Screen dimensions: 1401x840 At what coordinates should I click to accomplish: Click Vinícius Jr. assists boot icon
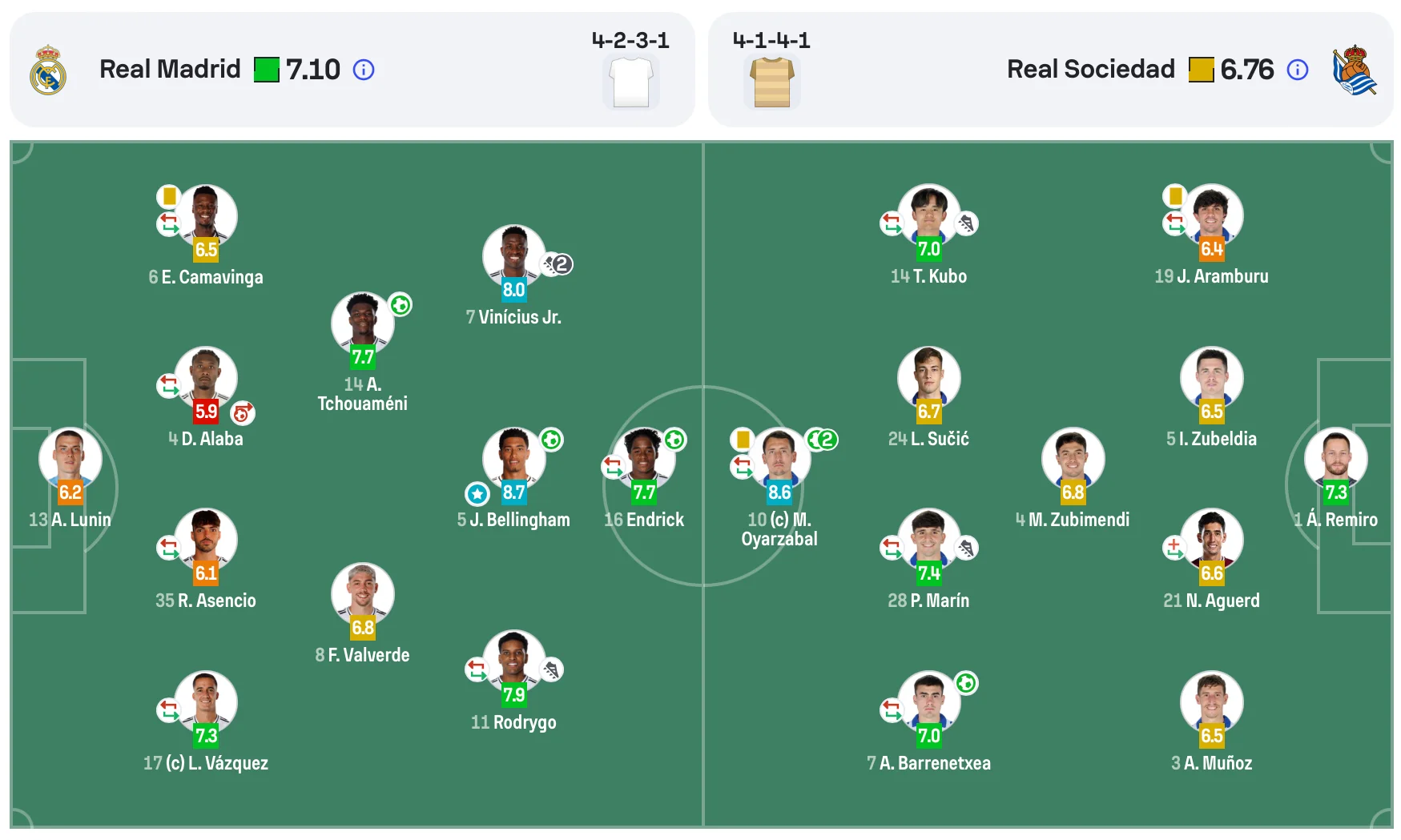pyautogui.click(x=558, y=263)
